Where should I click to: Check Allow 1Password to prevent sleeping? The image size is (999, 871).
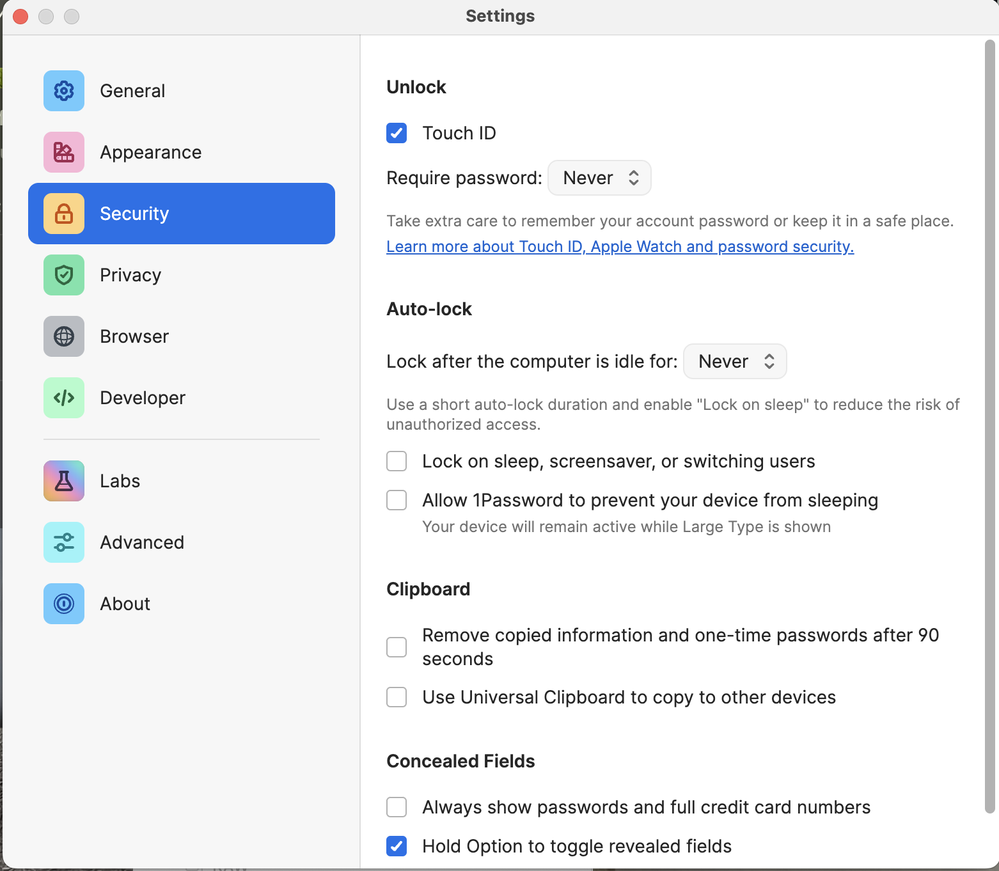[x=397, y=500]
